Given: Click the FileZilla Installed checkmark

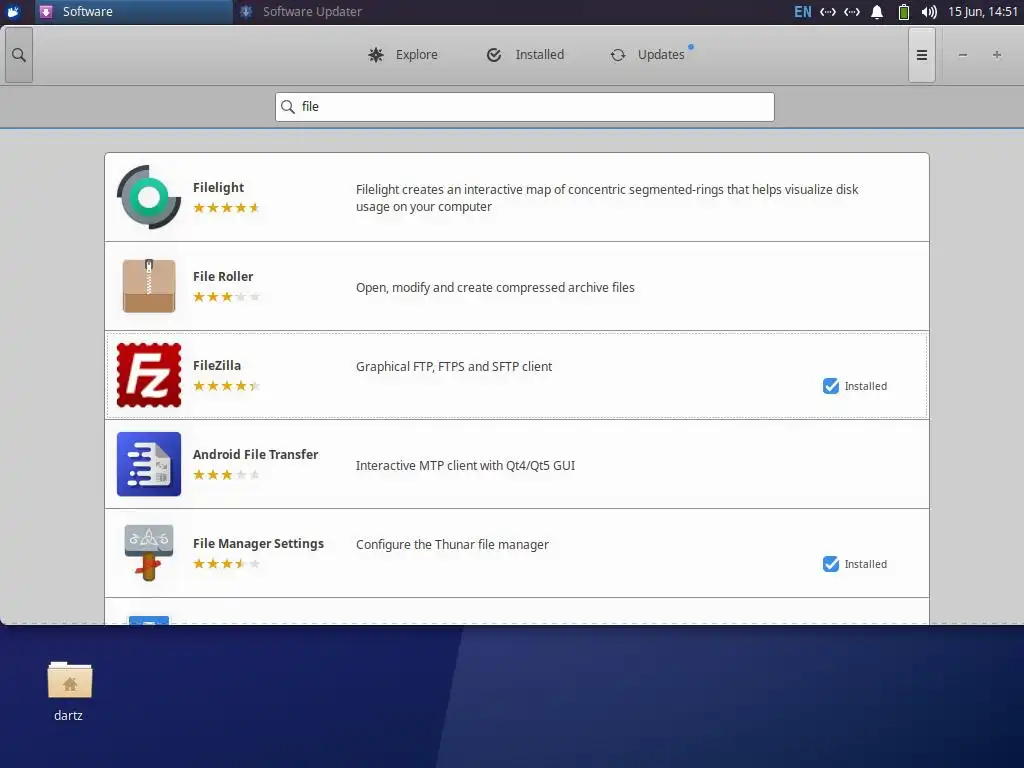Looking at the screenshot, I should (831, 386).
